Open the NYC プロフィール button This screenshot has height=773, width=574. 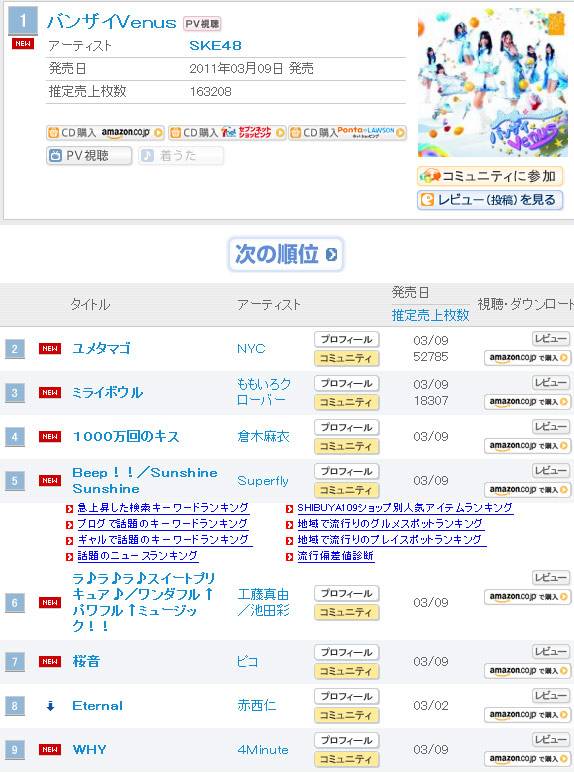point(346,339)
